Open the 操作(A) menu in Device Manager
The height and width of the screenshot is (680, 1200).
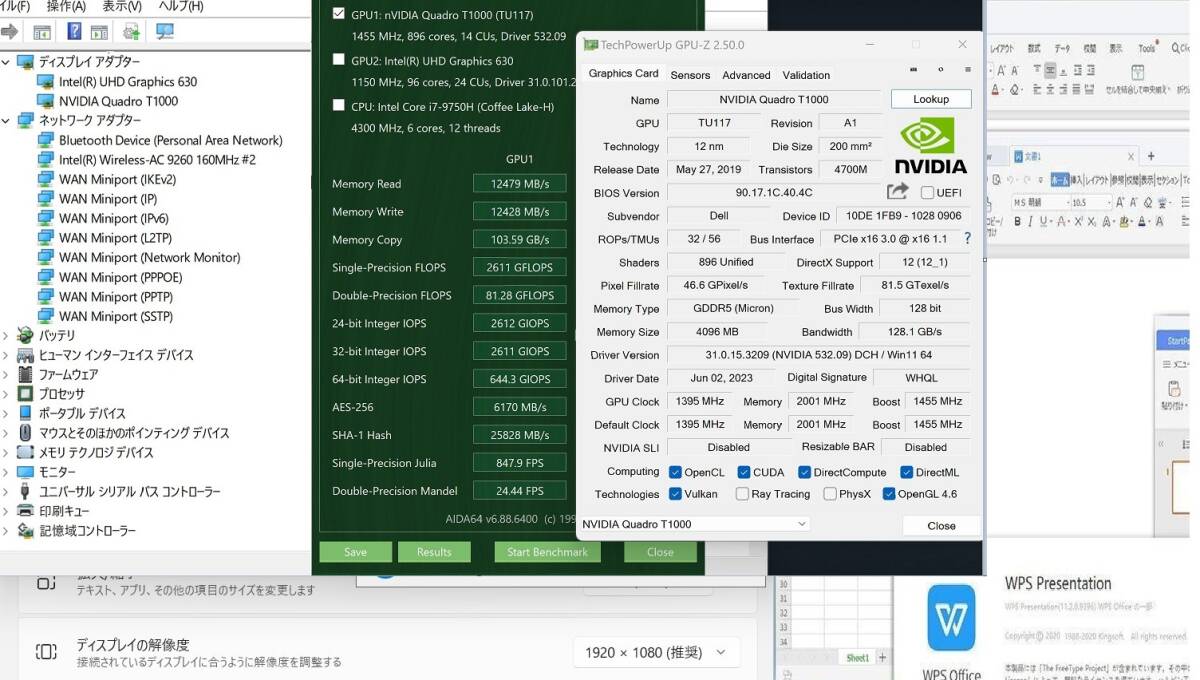pyautogui.click(x=66, y=6)
